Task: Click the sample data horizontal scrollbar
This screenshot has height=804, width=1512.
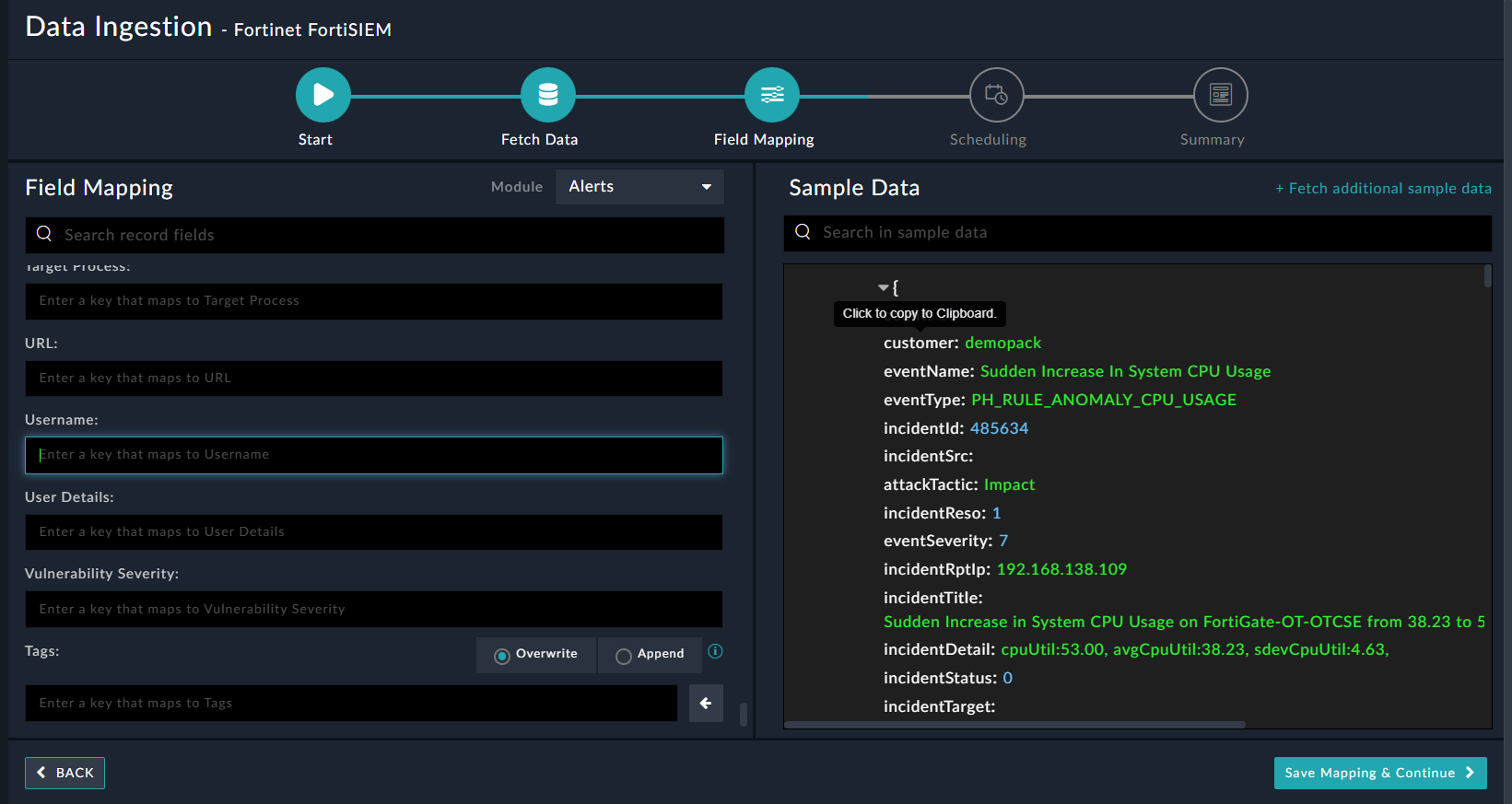Action: (1014, 725)
